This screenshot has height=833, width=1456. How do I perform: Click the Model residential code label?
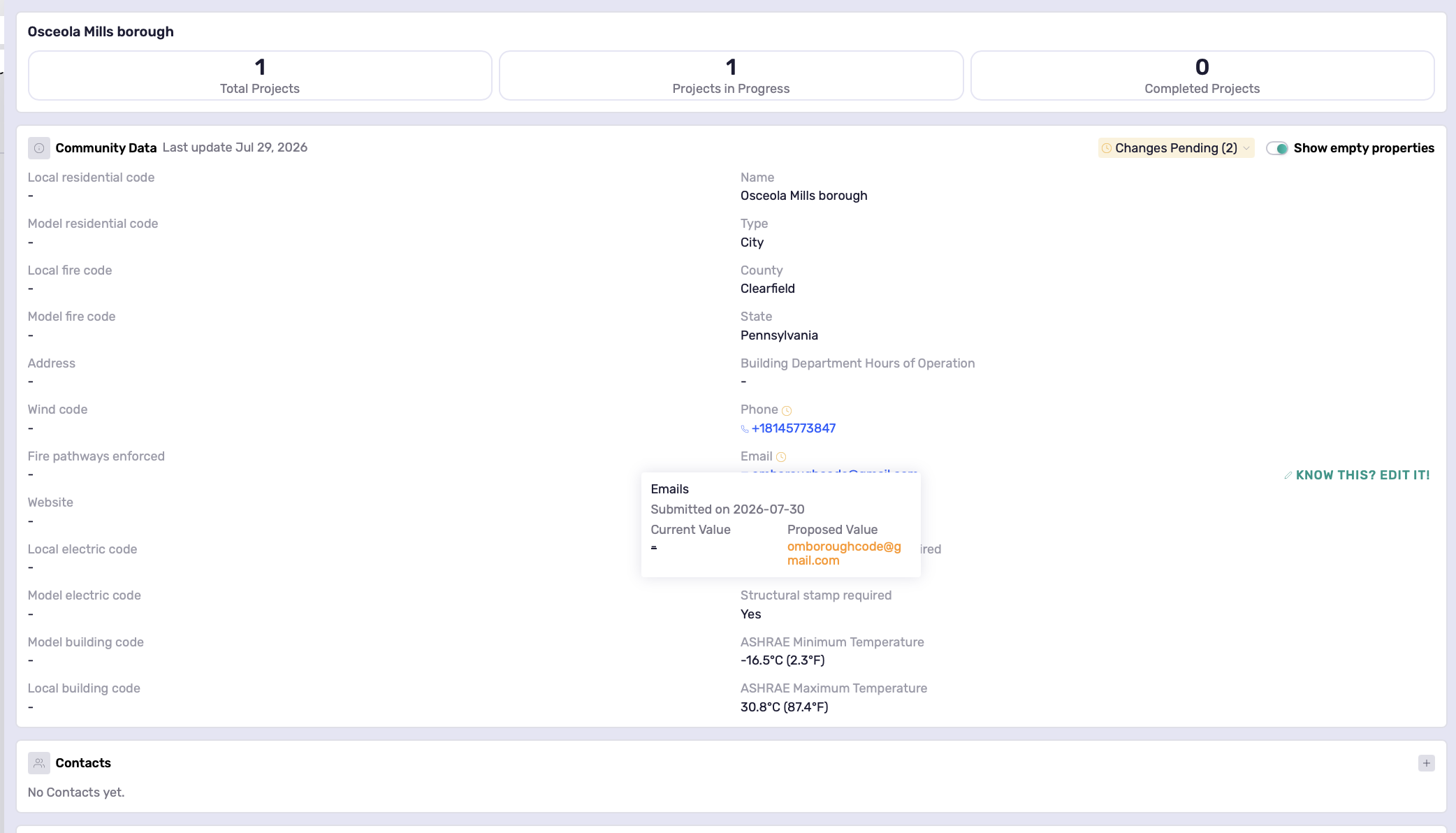coord(93,224)
